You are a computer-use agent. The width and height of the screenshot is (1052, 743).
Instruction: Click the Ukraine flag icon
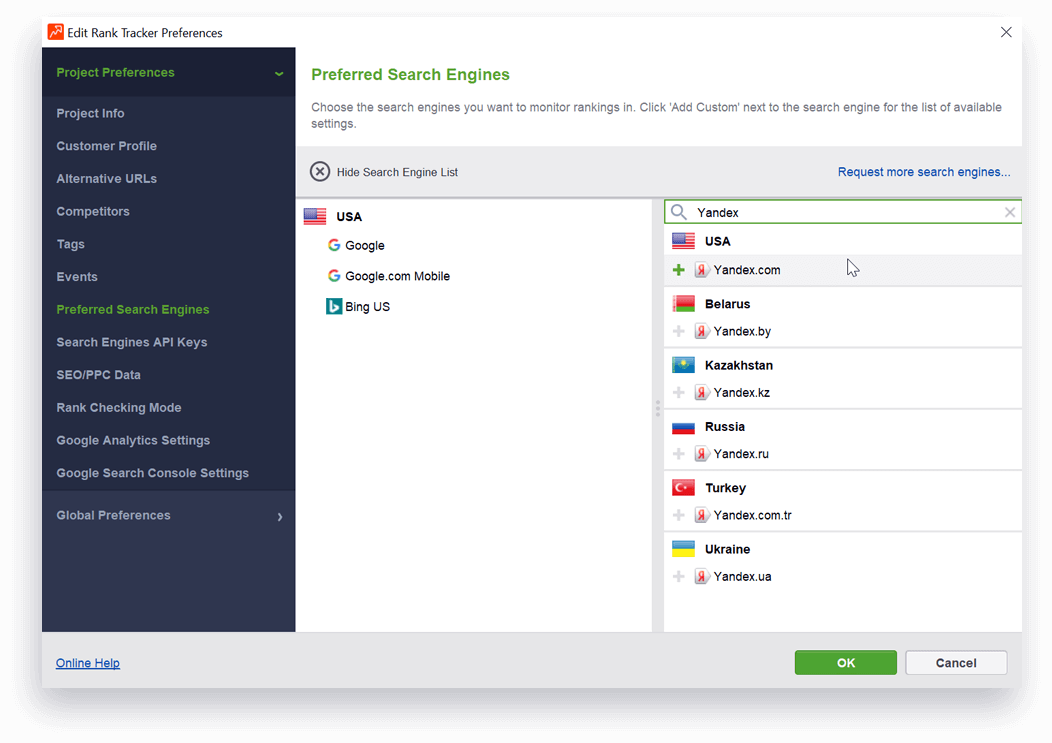683,549
